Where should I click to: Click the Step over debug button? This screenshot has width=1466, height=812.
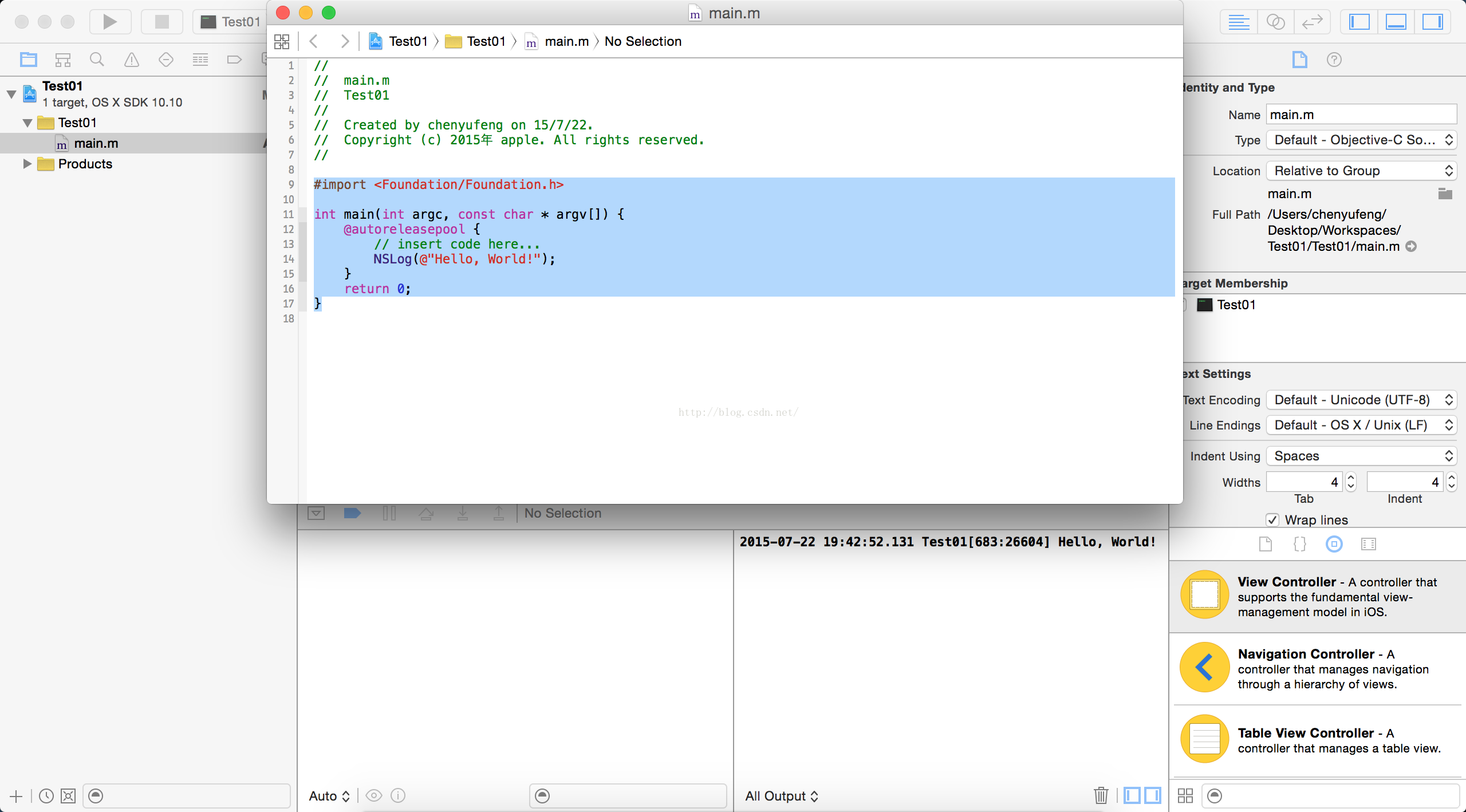click(x=426, y=513)
